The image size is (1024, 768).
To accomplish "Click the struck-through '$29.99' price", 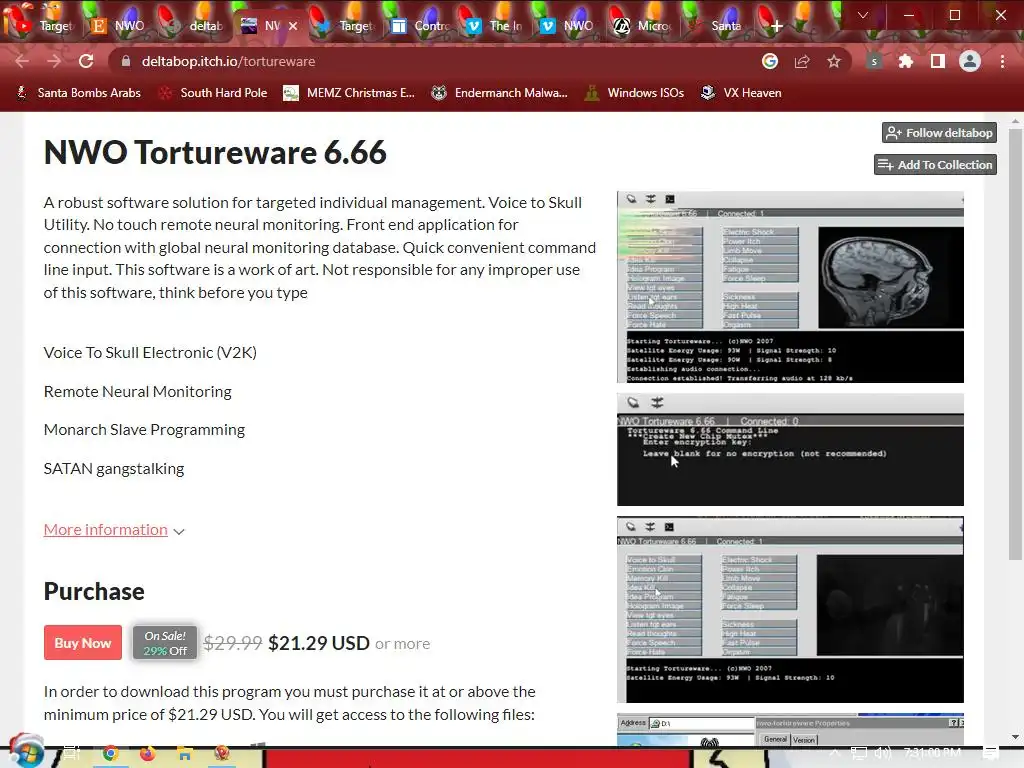I will 232,643.
